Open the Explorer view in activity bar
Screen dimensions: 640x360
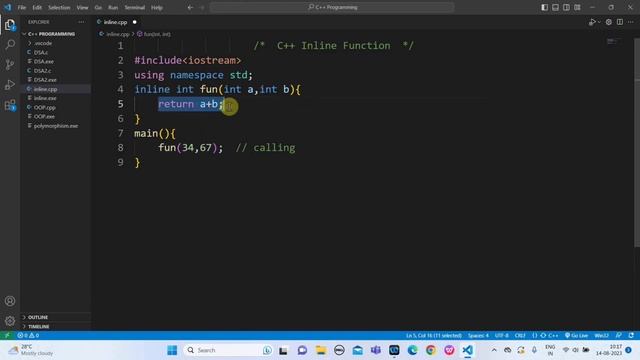click(10, 25)
